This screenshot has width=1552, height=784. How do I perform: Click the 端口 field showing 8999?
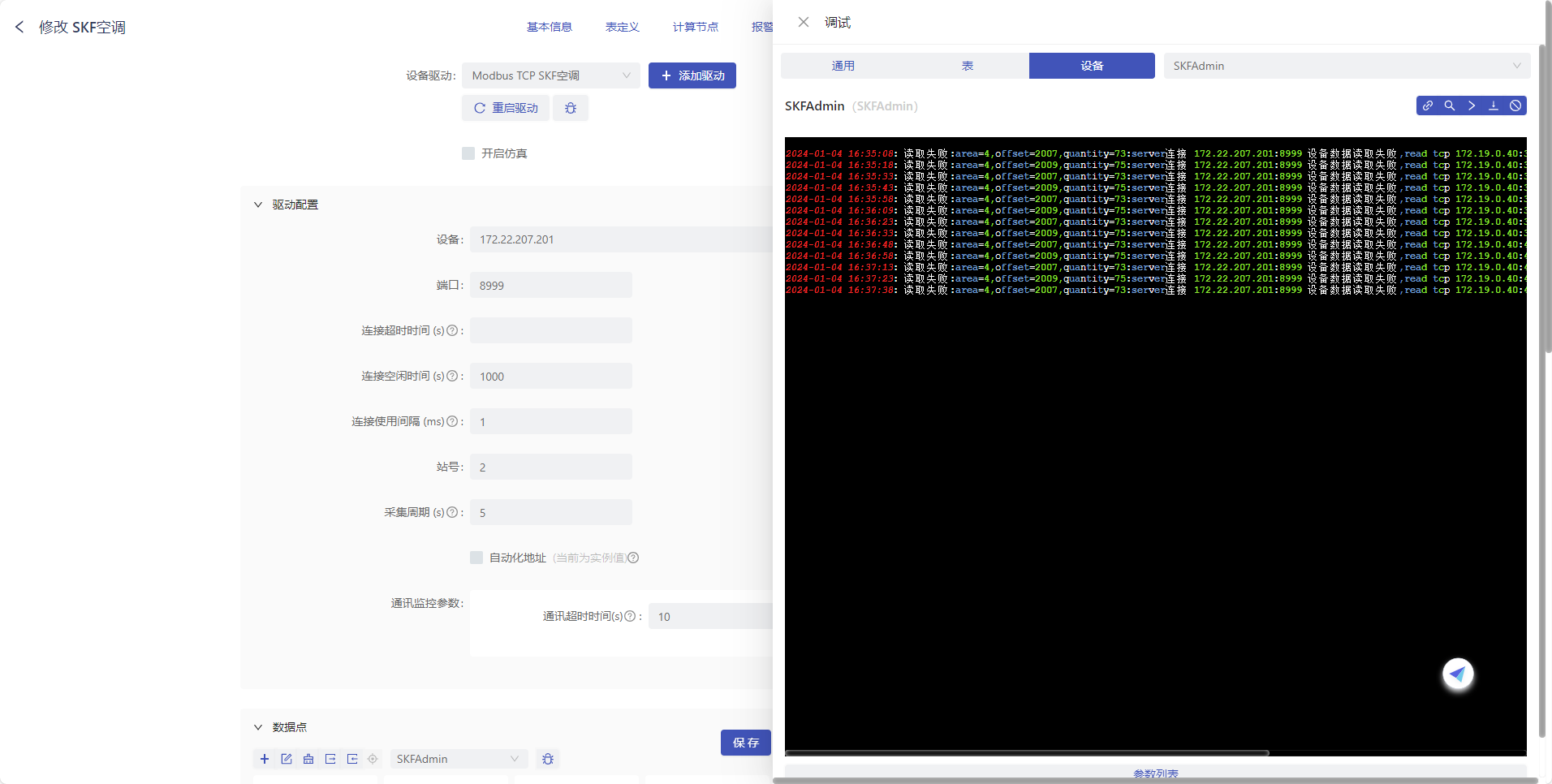click(551, 285)
